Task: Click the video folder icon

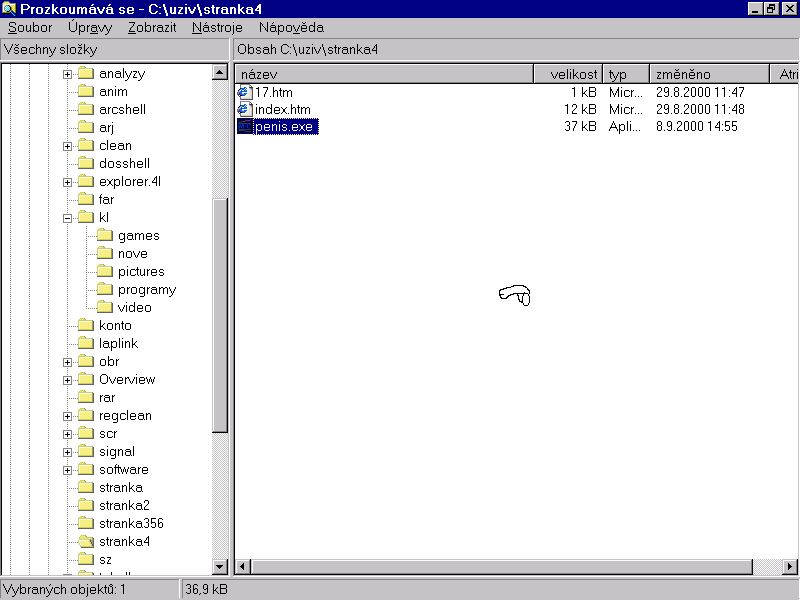Action: click(x=104, y=308)
